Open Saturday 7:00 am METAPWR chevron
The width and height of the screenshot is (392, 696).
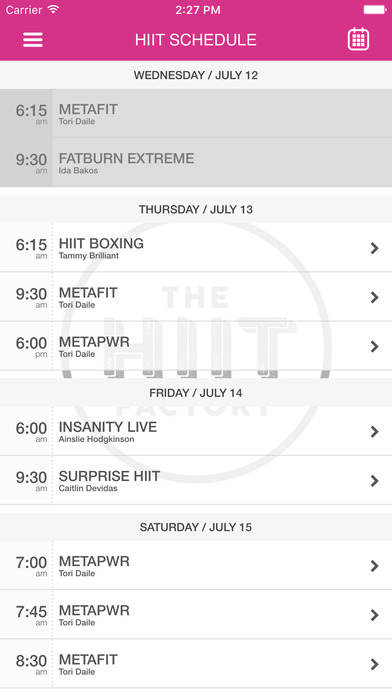pyautogui.click(x=375, y=566)
